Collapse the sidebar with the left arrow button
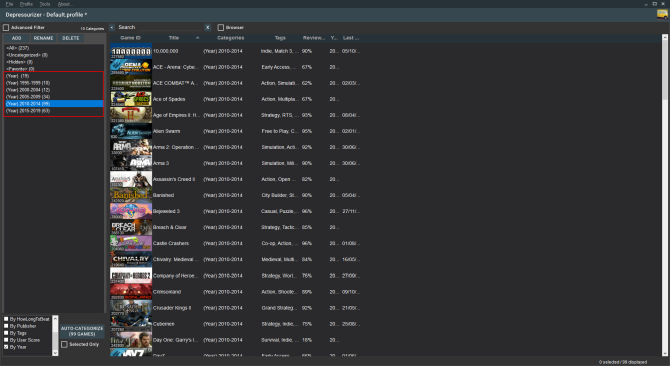This screenshot has height=366, width=670. point(112,27)
